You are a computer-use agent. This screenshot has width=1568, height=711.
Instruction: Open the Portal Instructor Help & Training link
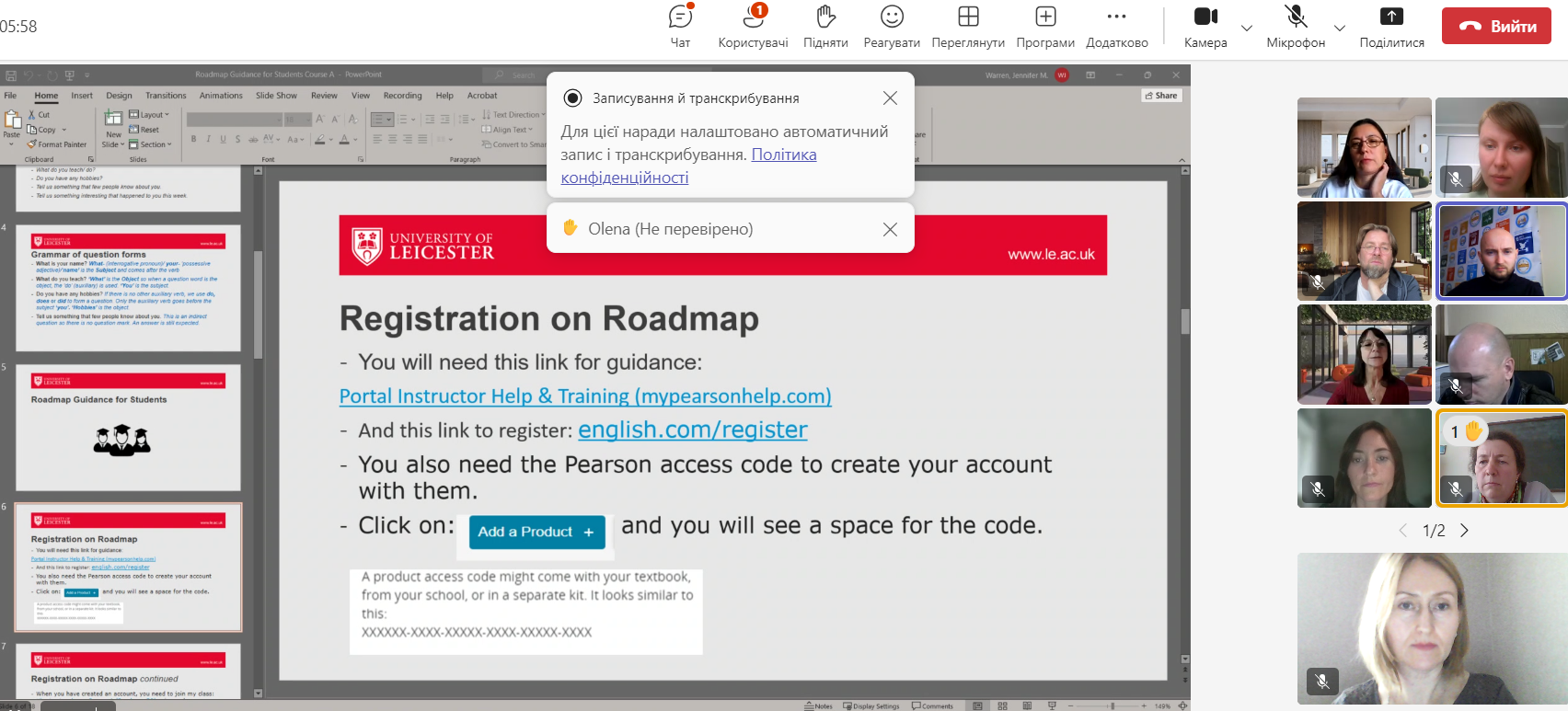(x=585, y=396)
